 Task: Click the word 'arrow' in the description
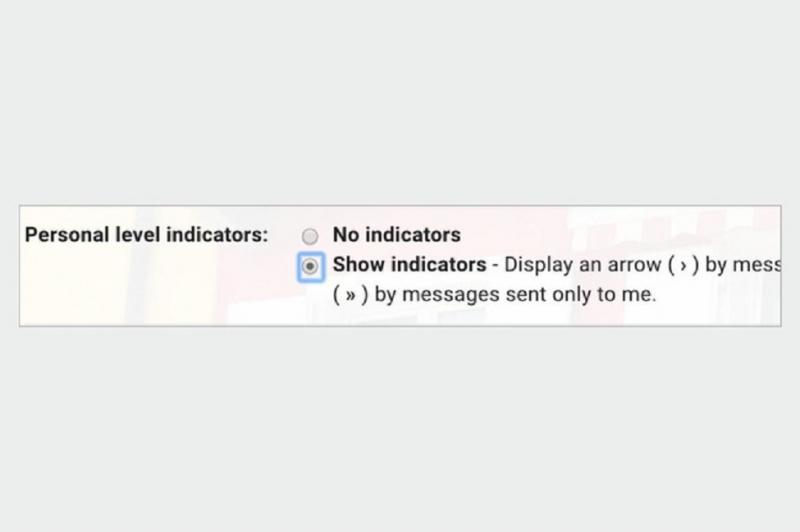pyautogui.click(x=634, y=265)
